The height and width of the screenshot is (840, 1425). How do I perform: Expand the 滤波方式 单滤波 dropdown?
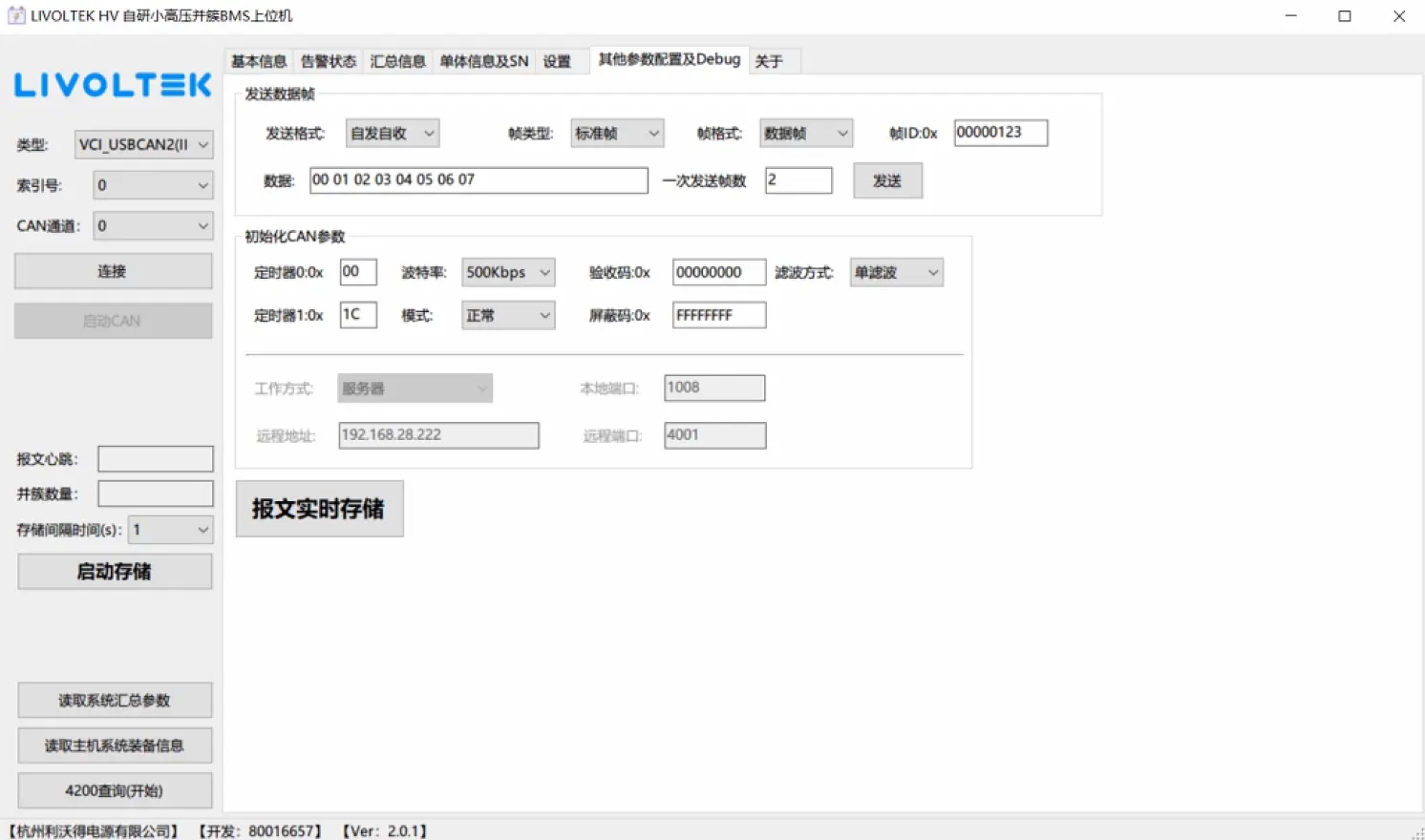pos(897,272)
